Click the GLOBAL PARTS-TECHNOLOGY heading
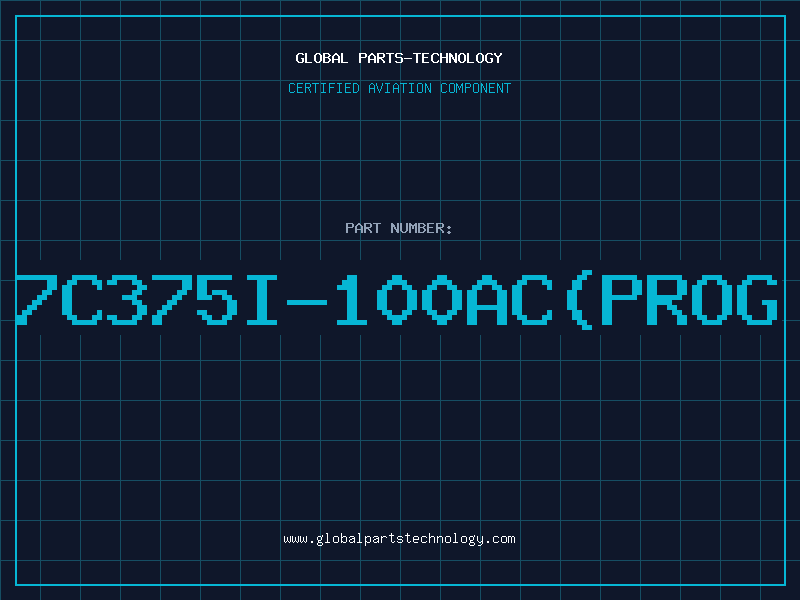Viewport: 800px width, 600px height. click(x=399, y=58)
